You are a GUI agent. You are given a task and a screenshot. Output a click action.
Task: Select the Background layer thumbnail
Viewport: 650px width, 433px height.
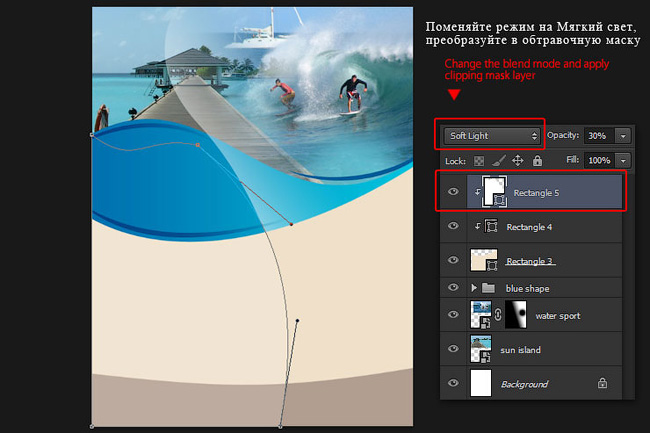coord(481,383)
